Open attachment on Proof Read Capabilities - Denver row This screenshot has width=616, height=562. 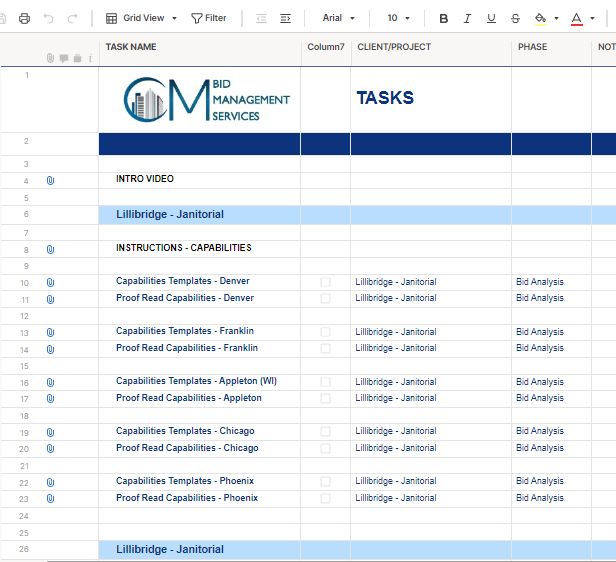(50, 300)
